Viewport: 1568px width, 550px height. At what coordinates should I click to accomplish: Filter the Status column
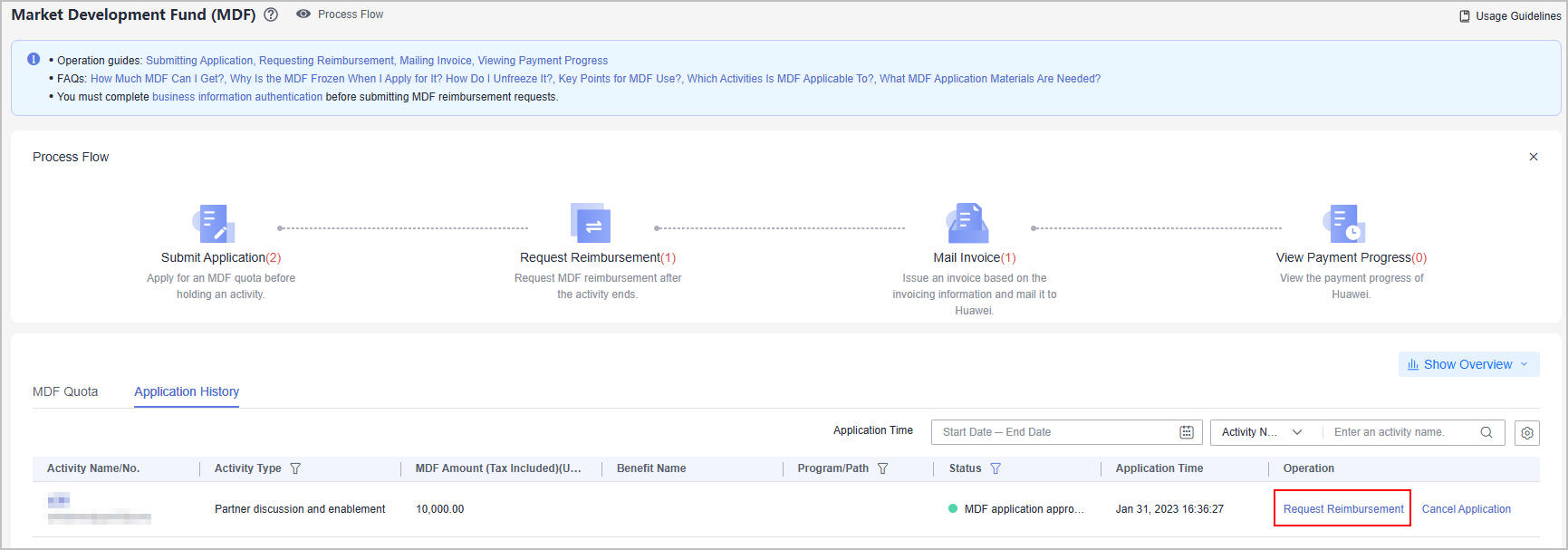[x=996, y=468]
